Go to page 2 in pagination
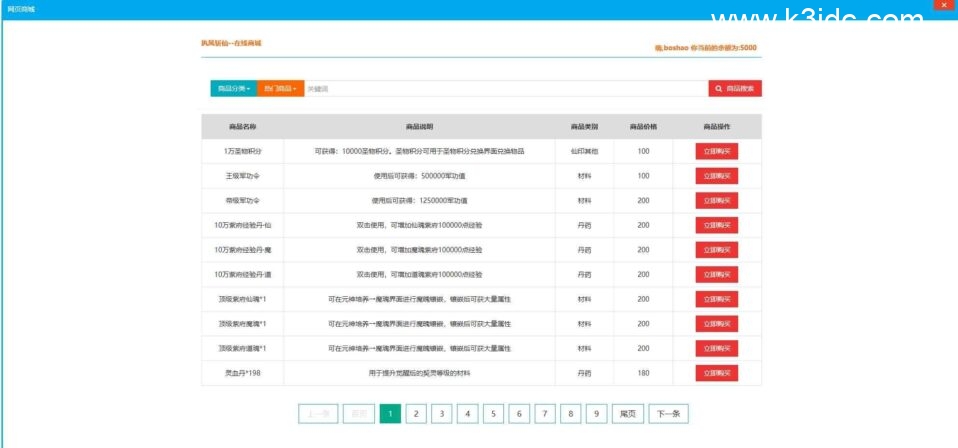Viewport: 958px width, 448px height. (415, 414)
